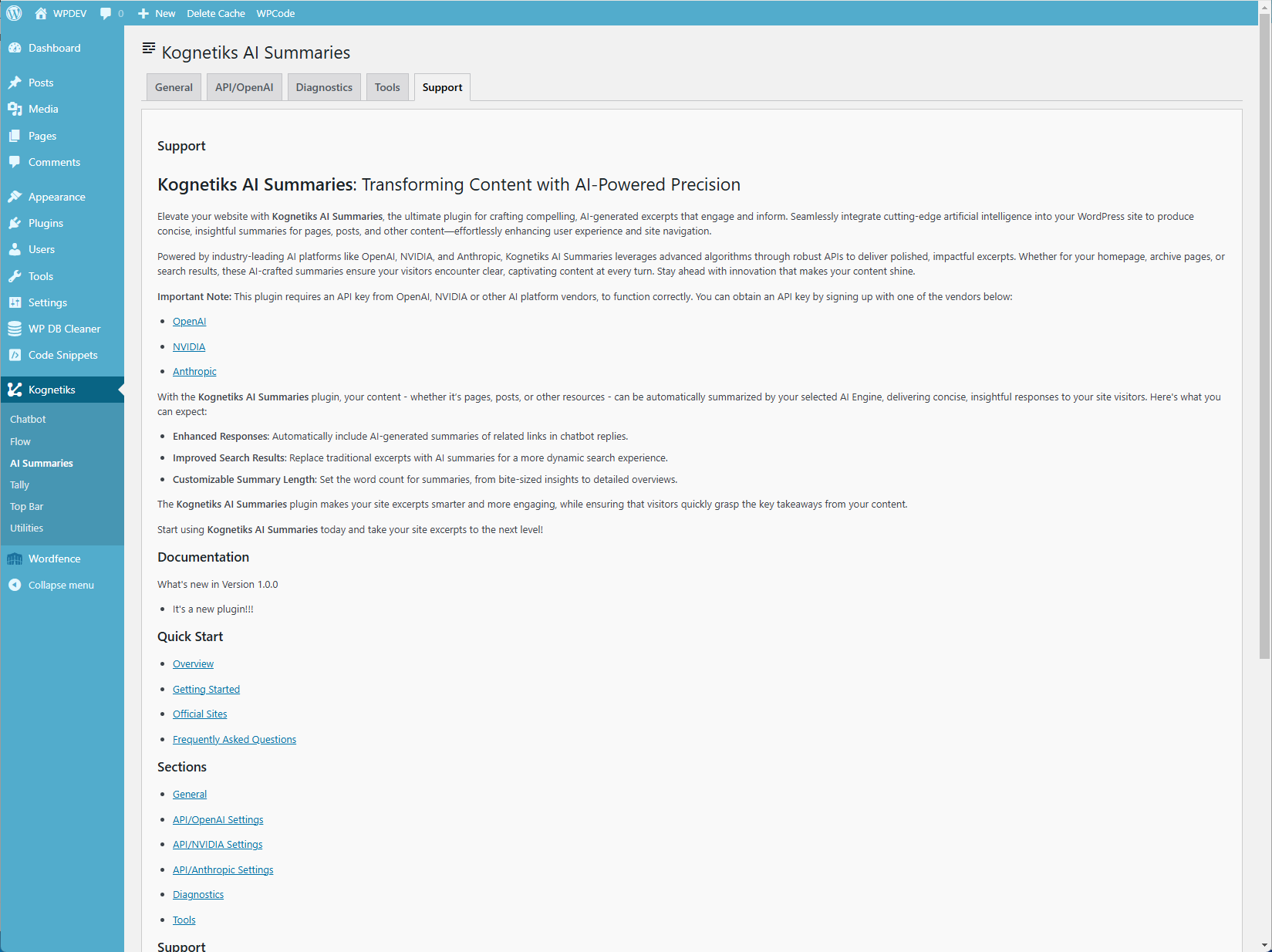Viewport: 1272px width, 952px height.
Task: Follow the Anthropic vendor link
Action: click(x=194, y=371)
